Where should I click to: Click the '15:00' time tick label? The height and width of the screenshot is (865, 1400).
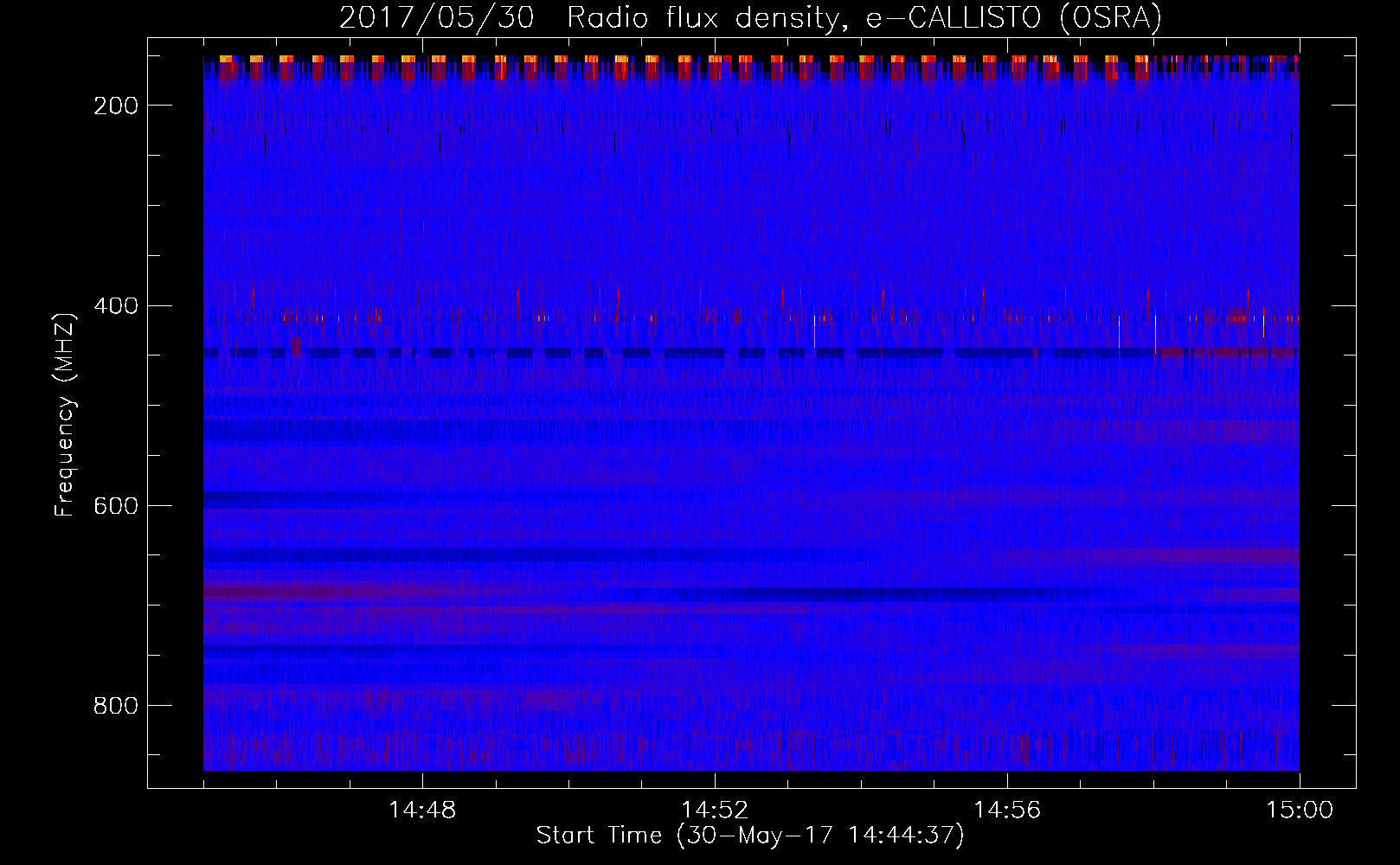[1300, 811]
